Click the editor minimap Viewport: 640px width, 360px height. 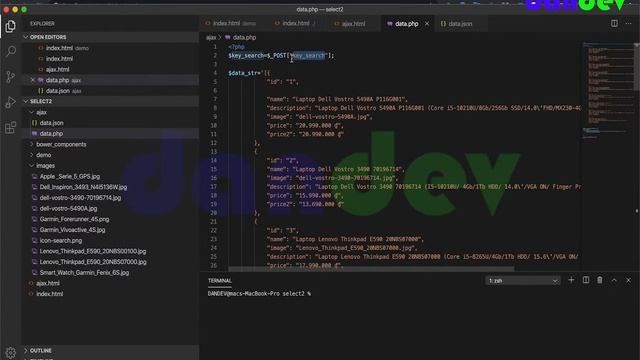pos(607,90)
